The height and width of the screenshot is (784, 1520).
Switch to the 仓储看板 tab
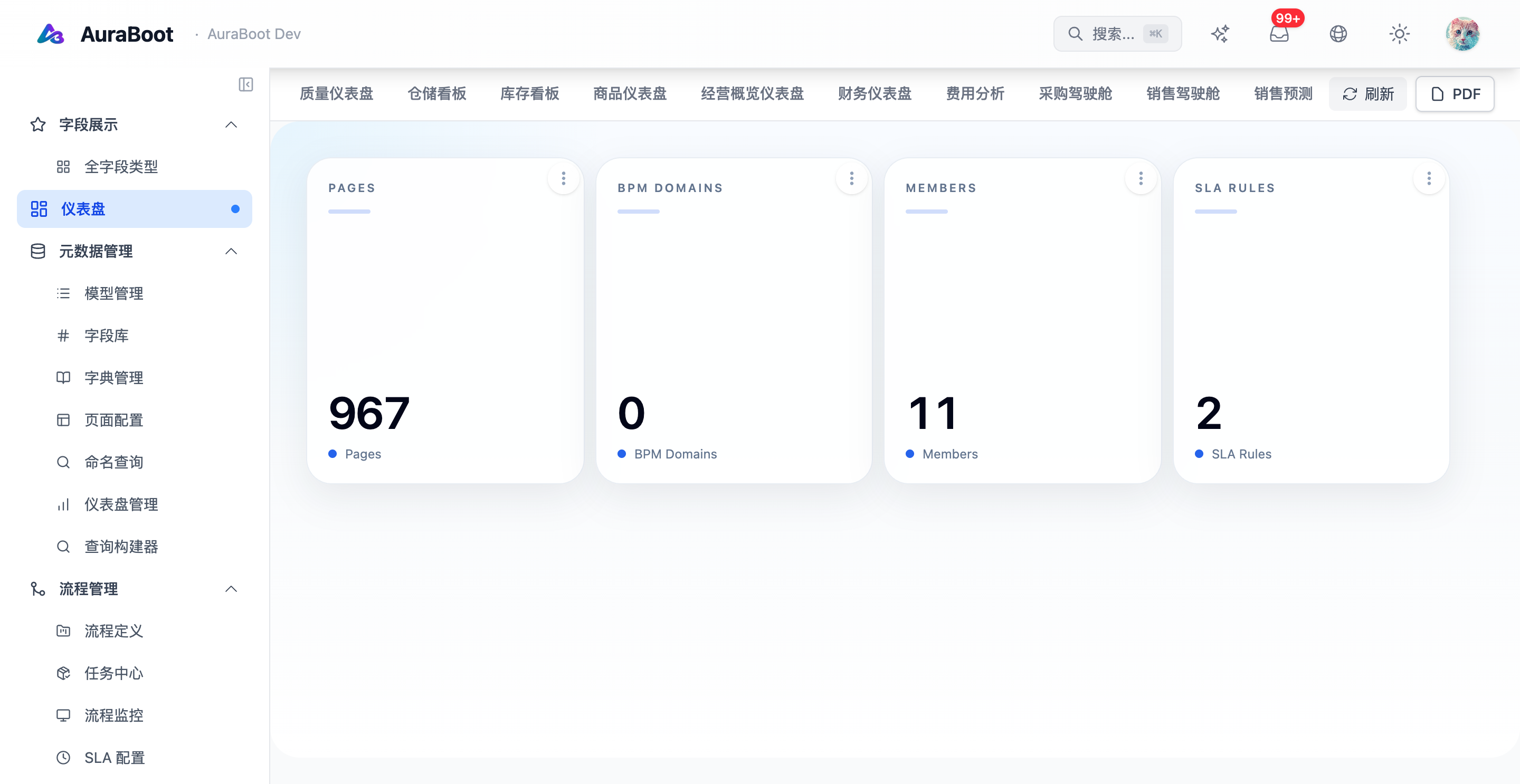436,94
